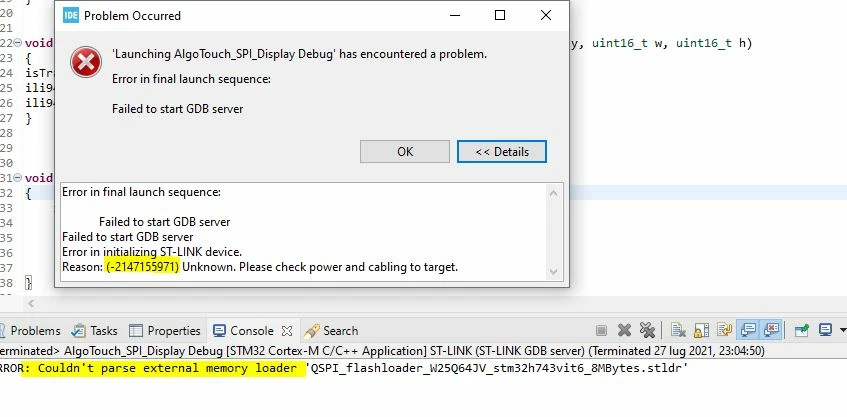Collapse the function fold at line 22
The height and width of the screenshot is (417, 847).
tap(18, 43)
